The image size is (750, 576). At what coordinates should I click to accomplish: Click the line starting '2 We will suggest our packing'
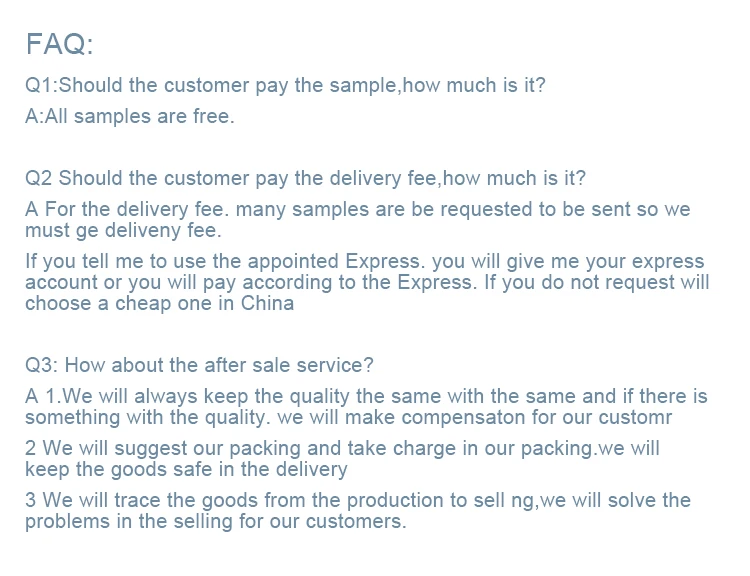342,448
